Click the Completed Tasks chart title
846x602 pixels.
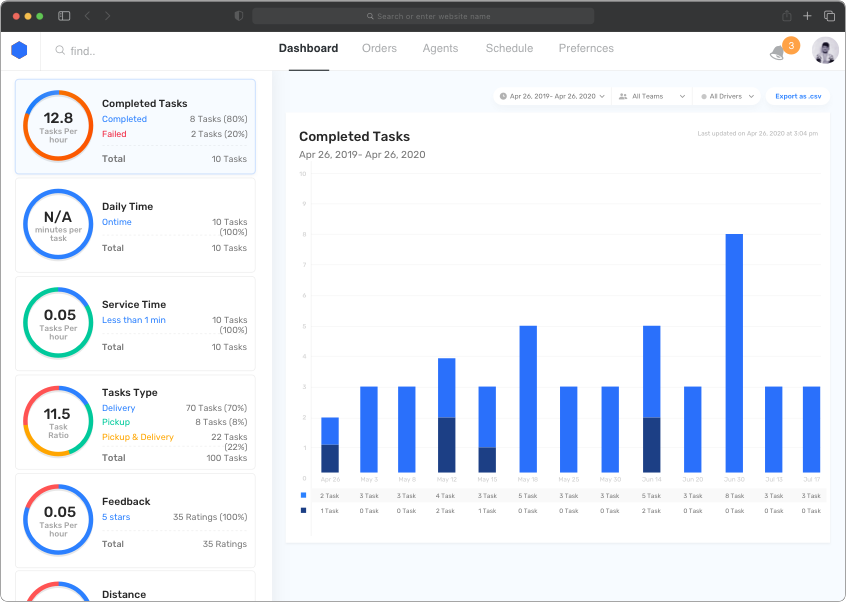(354, 137)
